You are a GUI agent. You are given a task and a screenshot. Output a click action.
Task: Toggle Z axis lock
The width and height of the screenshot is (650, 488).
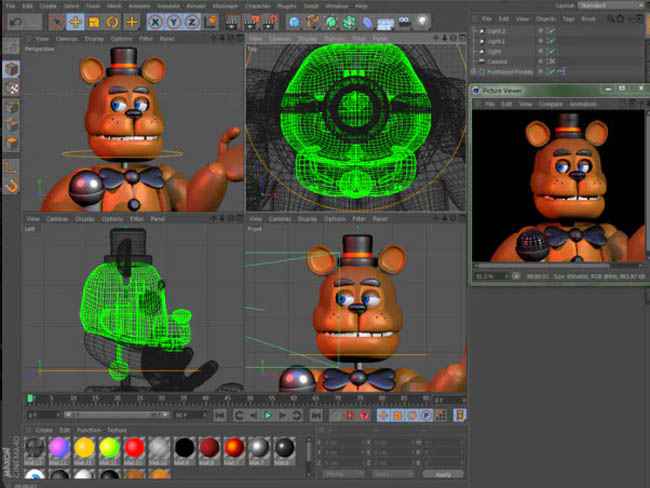[192, 22]
